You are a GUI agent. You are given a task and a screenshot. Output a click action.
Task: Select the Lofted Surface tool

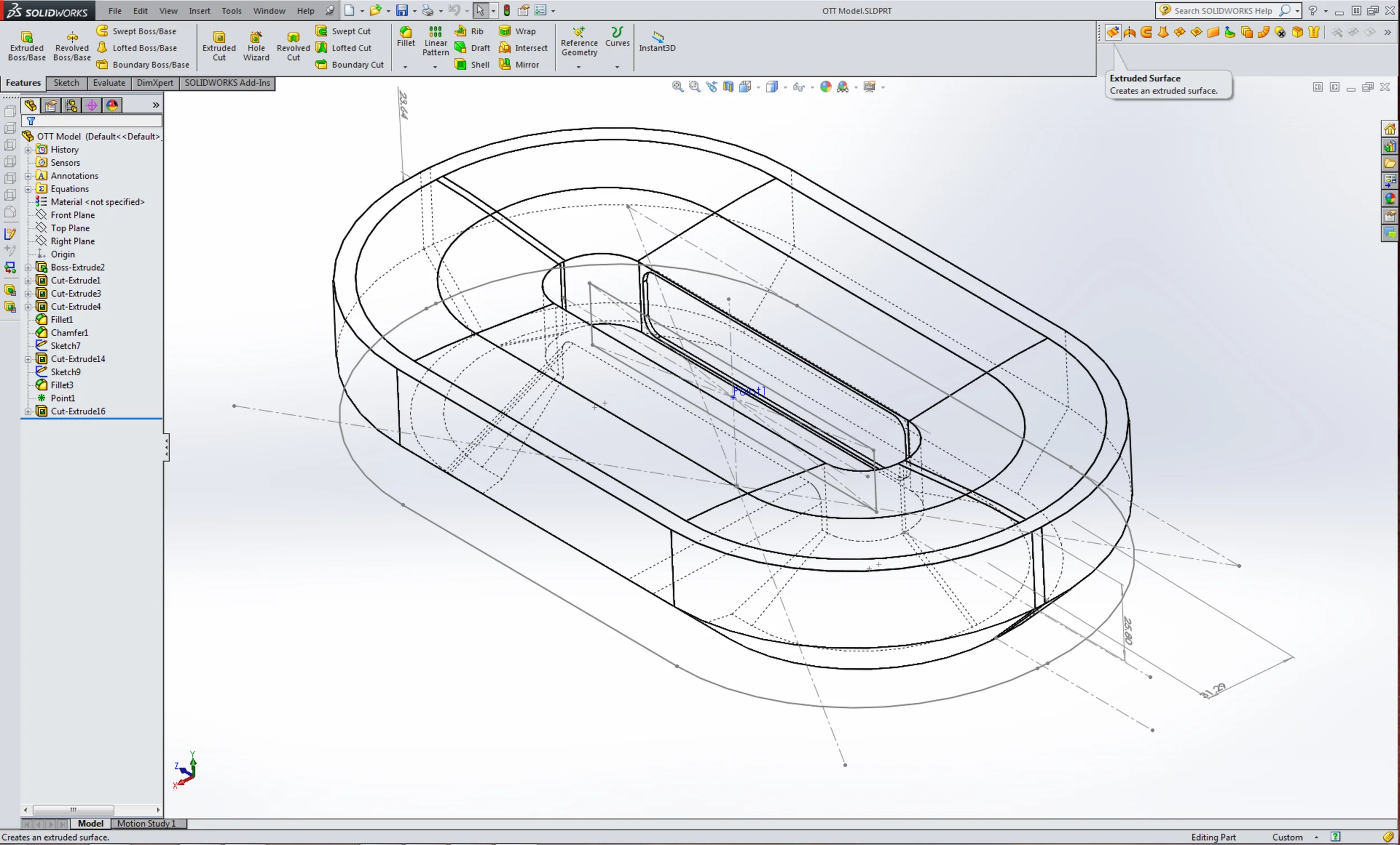(x=1163, y=32)
